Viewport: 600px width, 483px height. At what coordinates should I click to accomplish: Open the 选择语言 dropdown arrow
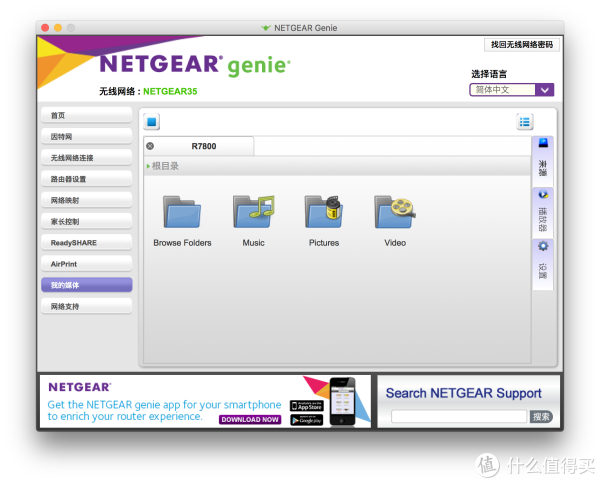click(545, 90)
